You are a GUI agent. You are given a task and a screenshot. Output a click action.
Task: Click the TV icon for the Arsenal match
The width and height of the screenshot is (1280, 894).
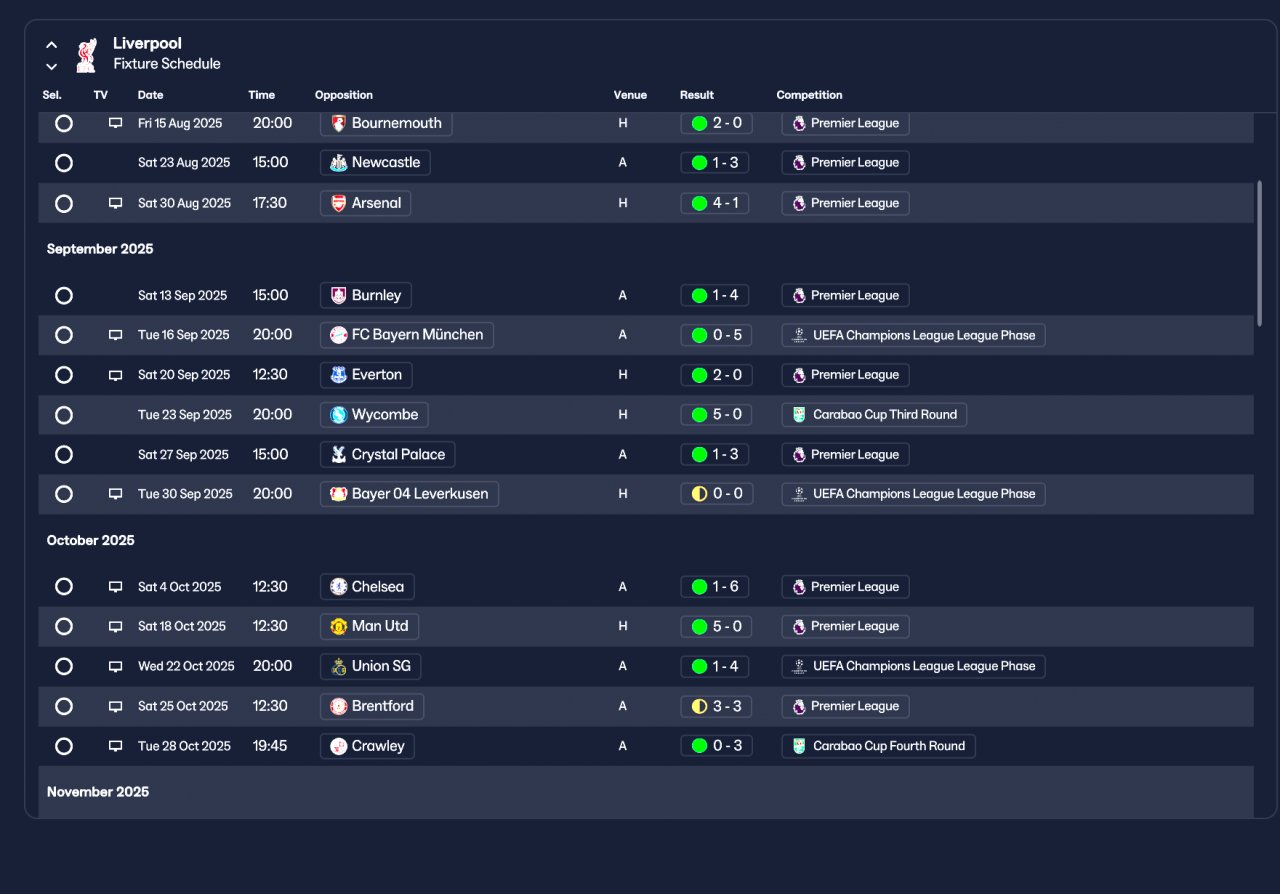coord(115,203)
